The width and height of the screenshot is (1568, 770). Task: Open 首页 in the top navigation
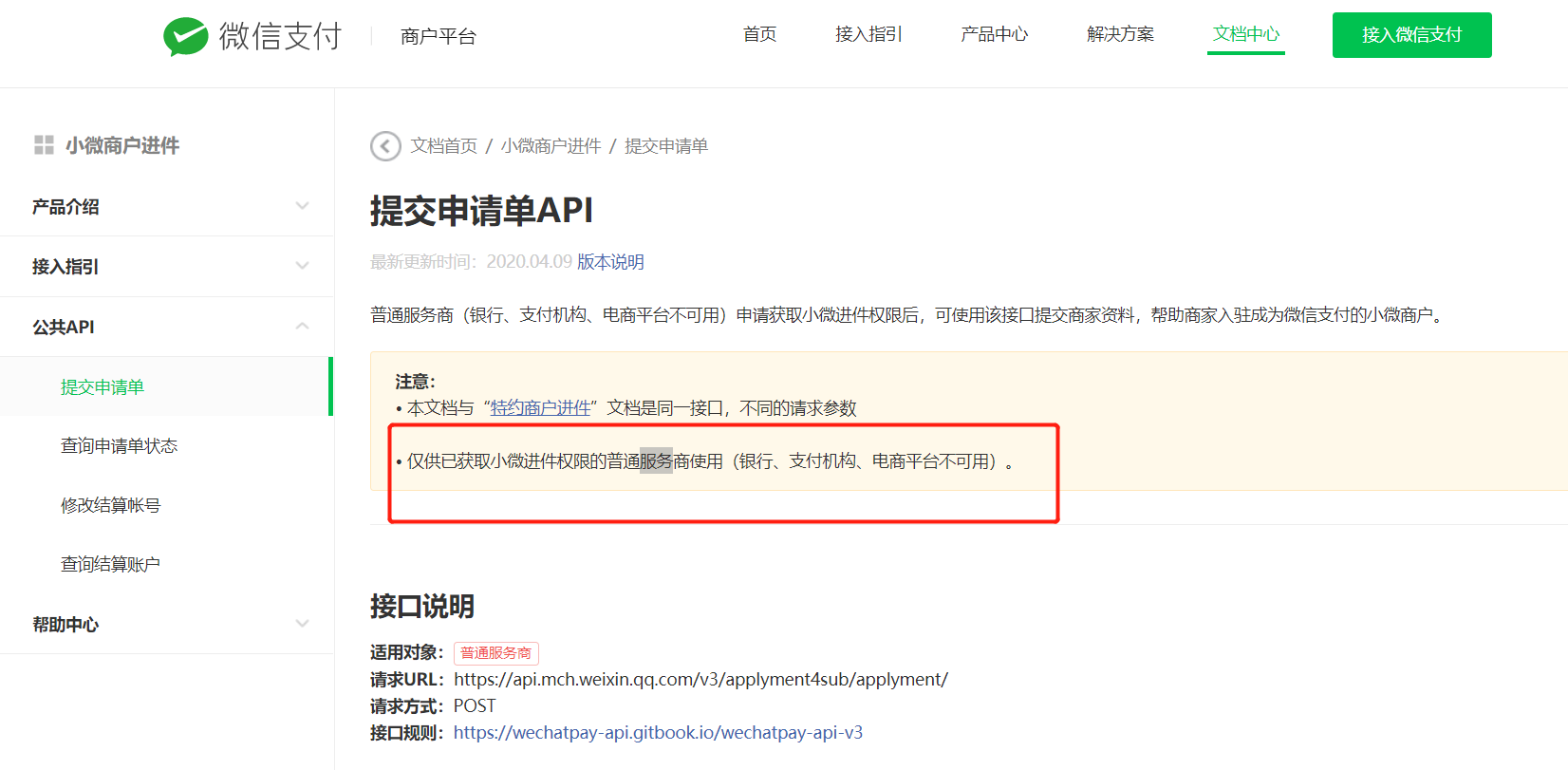pos(759,34)
